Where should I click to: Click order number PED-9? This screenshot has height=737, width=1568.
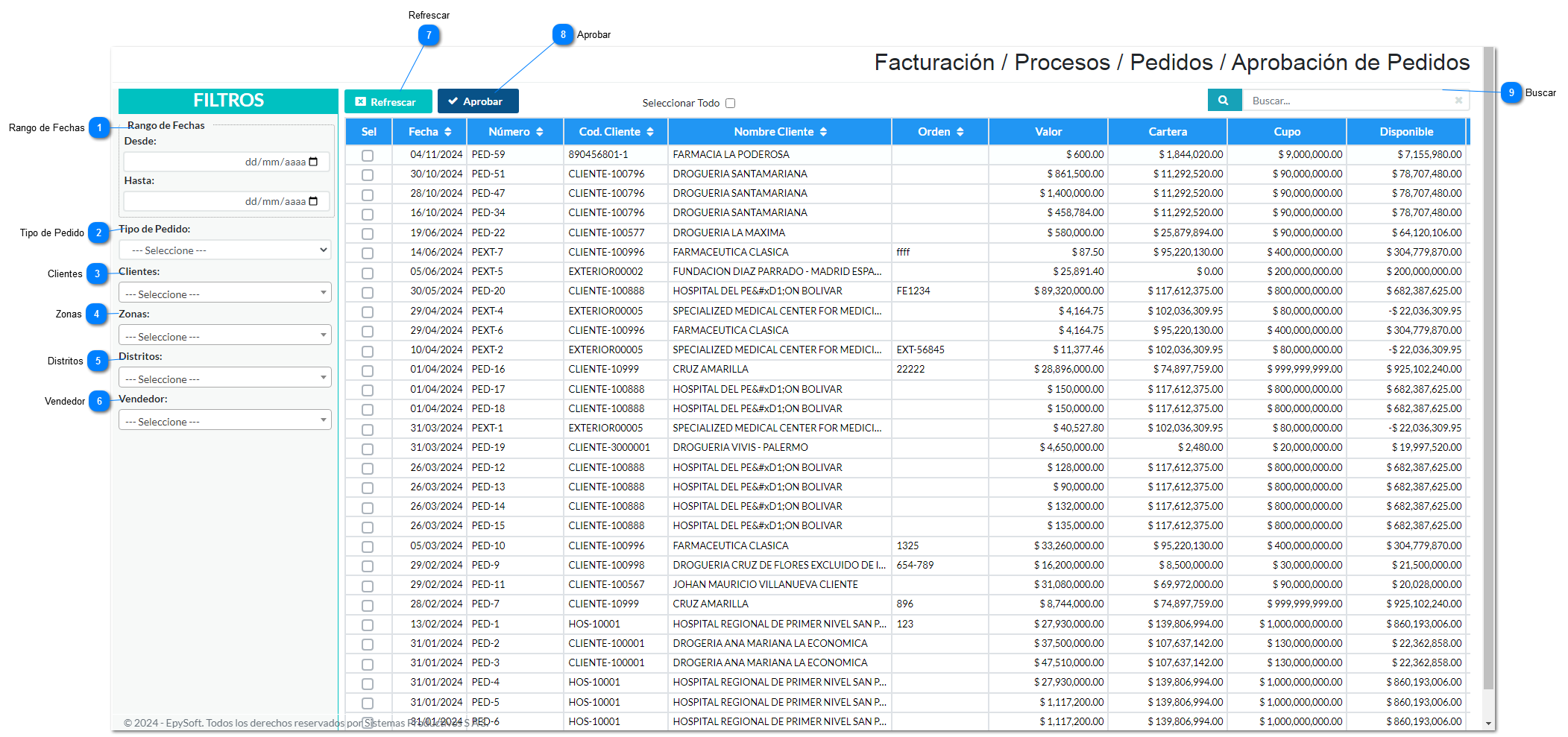pos(485,565)
